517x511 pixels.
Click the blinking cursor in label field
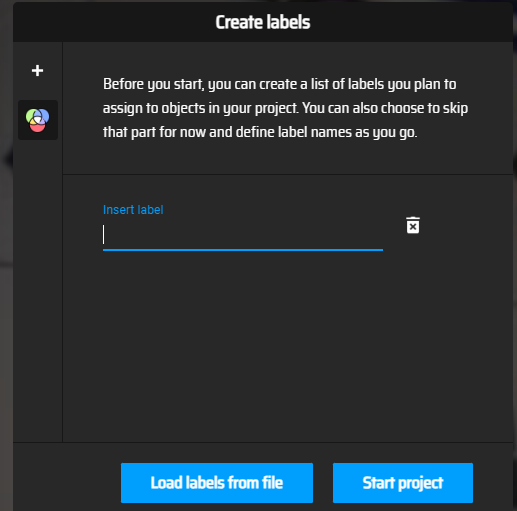point(104,234)
